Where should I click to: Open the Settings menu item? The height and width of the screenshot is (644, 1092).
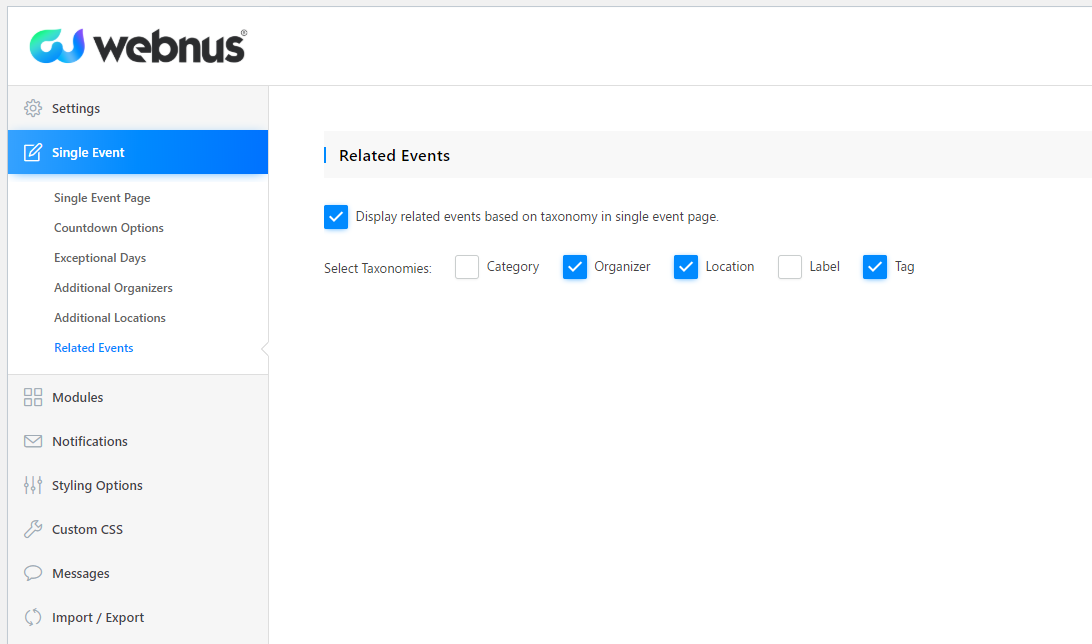pos(138,108)
